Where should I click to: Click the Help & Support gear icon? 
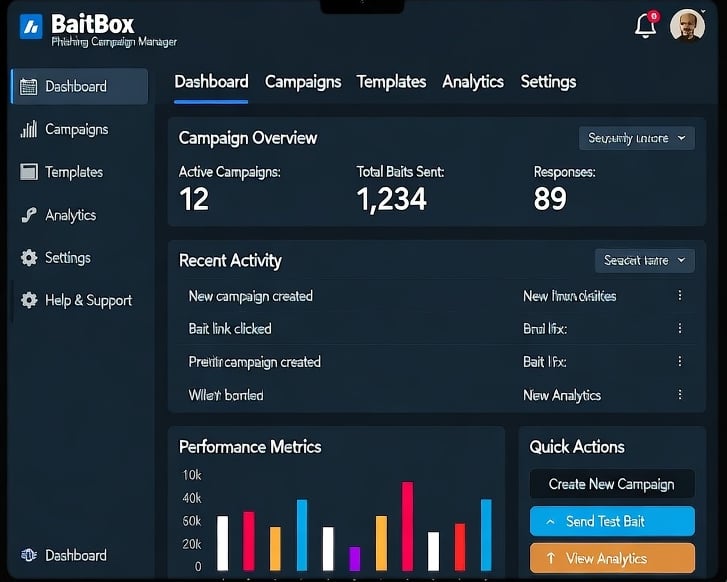29,300
